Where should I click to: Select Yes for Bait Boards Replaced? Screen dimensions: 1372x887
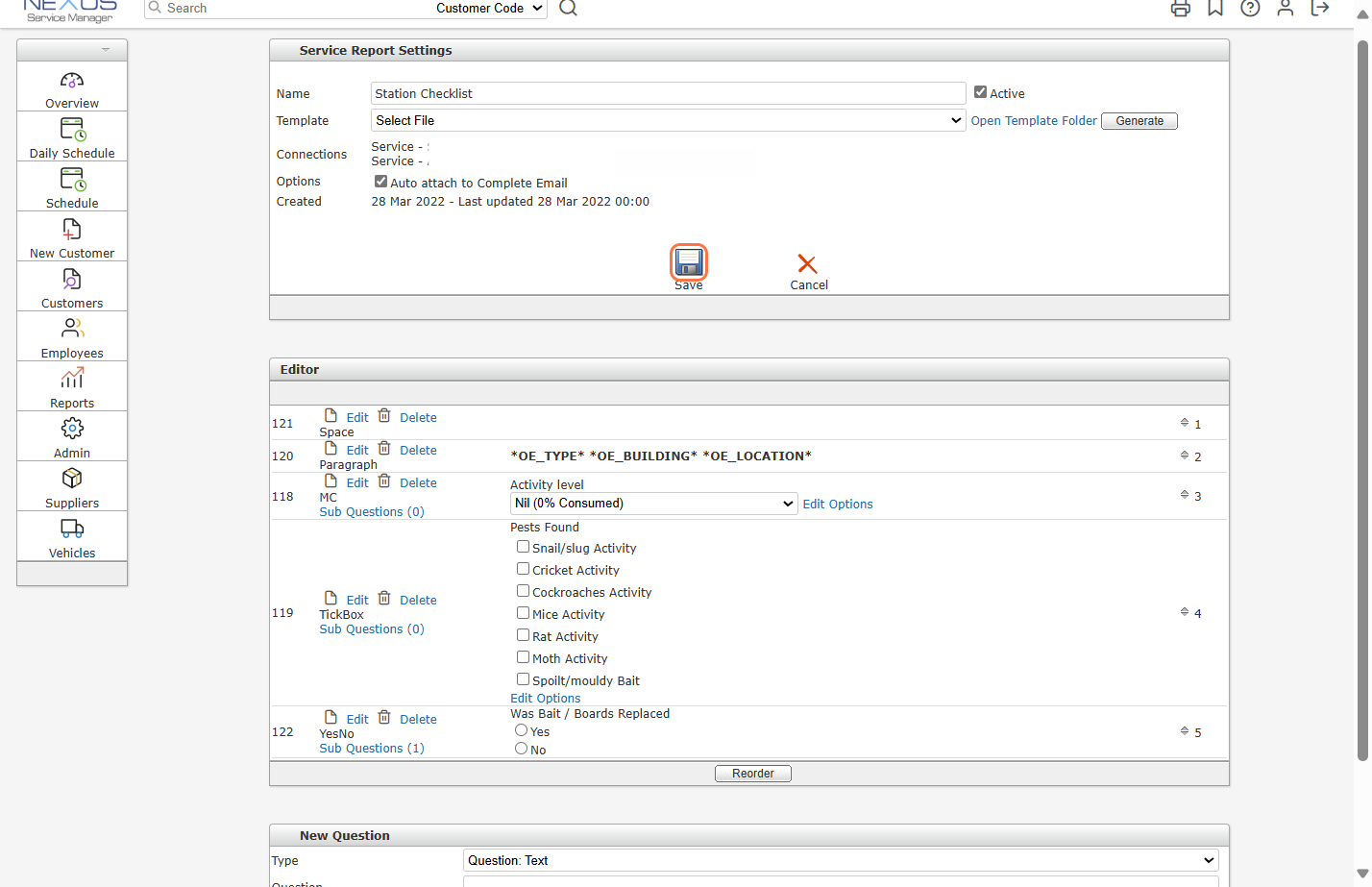point(521,730)
